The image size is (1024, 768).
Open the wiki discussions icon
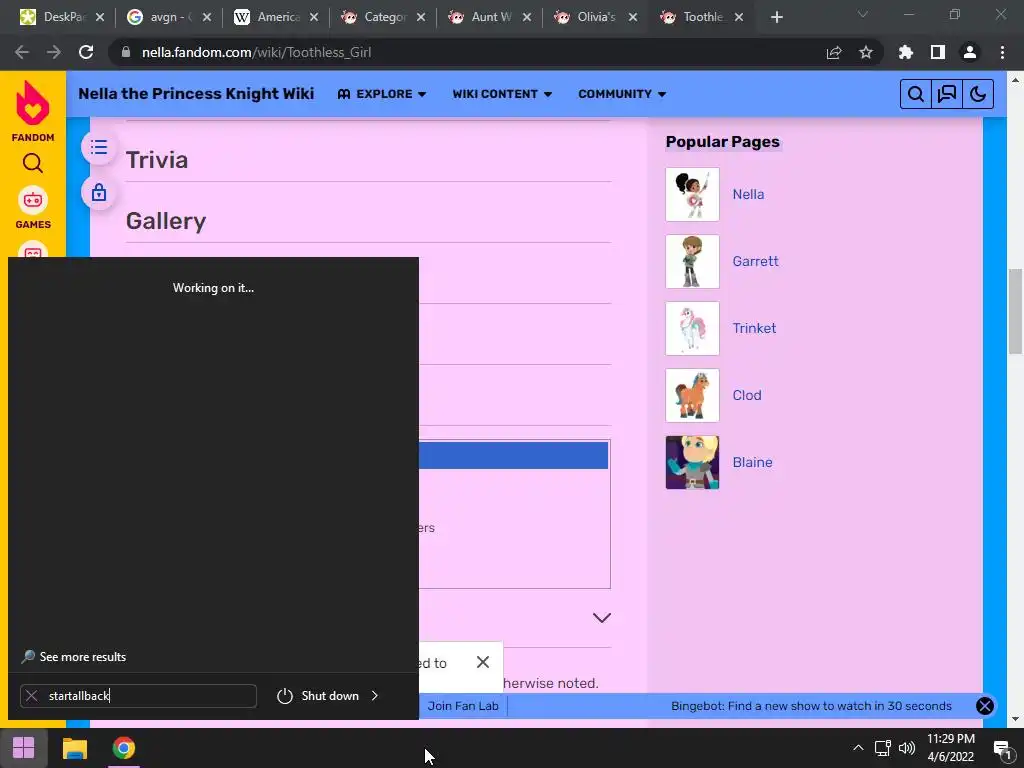click(x=947, y=94)
